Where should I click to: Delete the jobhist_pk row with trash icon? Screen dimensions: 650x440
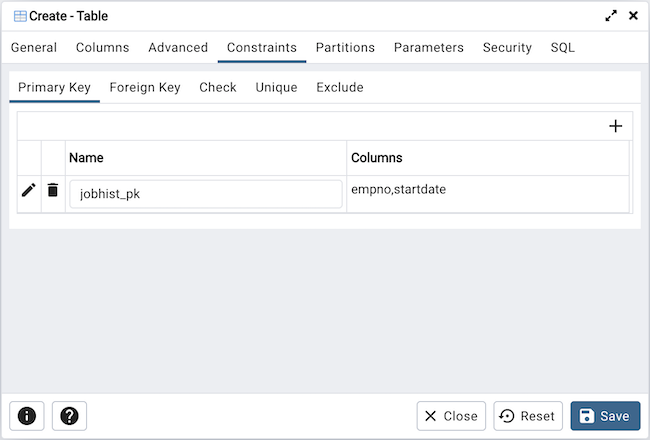(x=53, y=190)
